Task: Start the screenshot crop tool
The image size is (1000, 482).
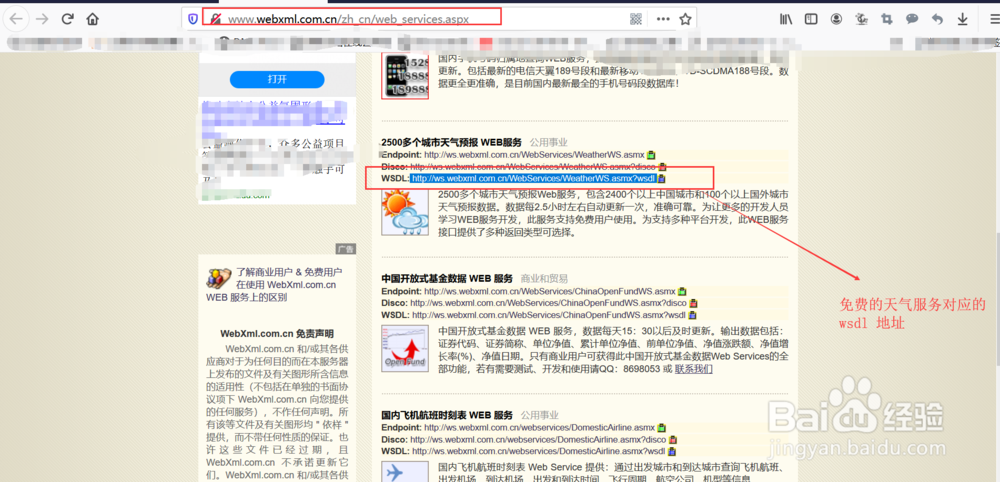Action: coord(886,19)
